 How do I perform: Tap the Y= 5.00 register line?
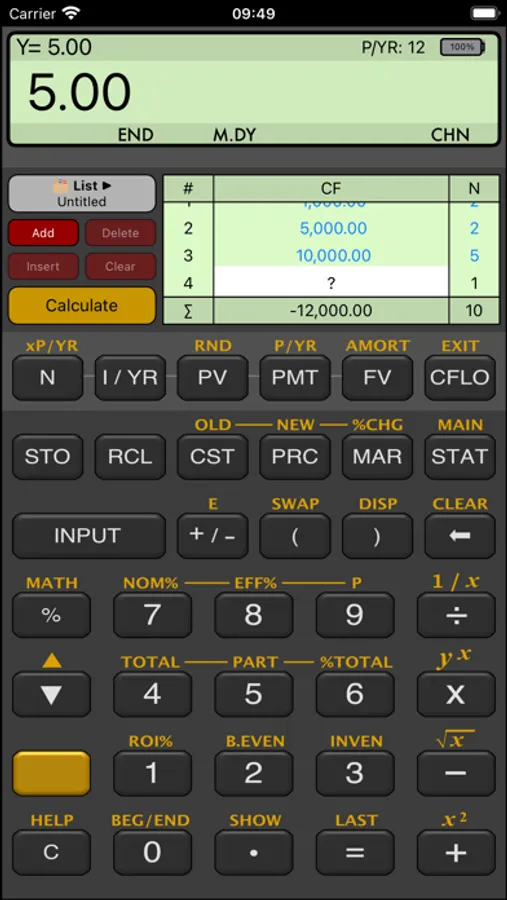(x=54, y=47)
